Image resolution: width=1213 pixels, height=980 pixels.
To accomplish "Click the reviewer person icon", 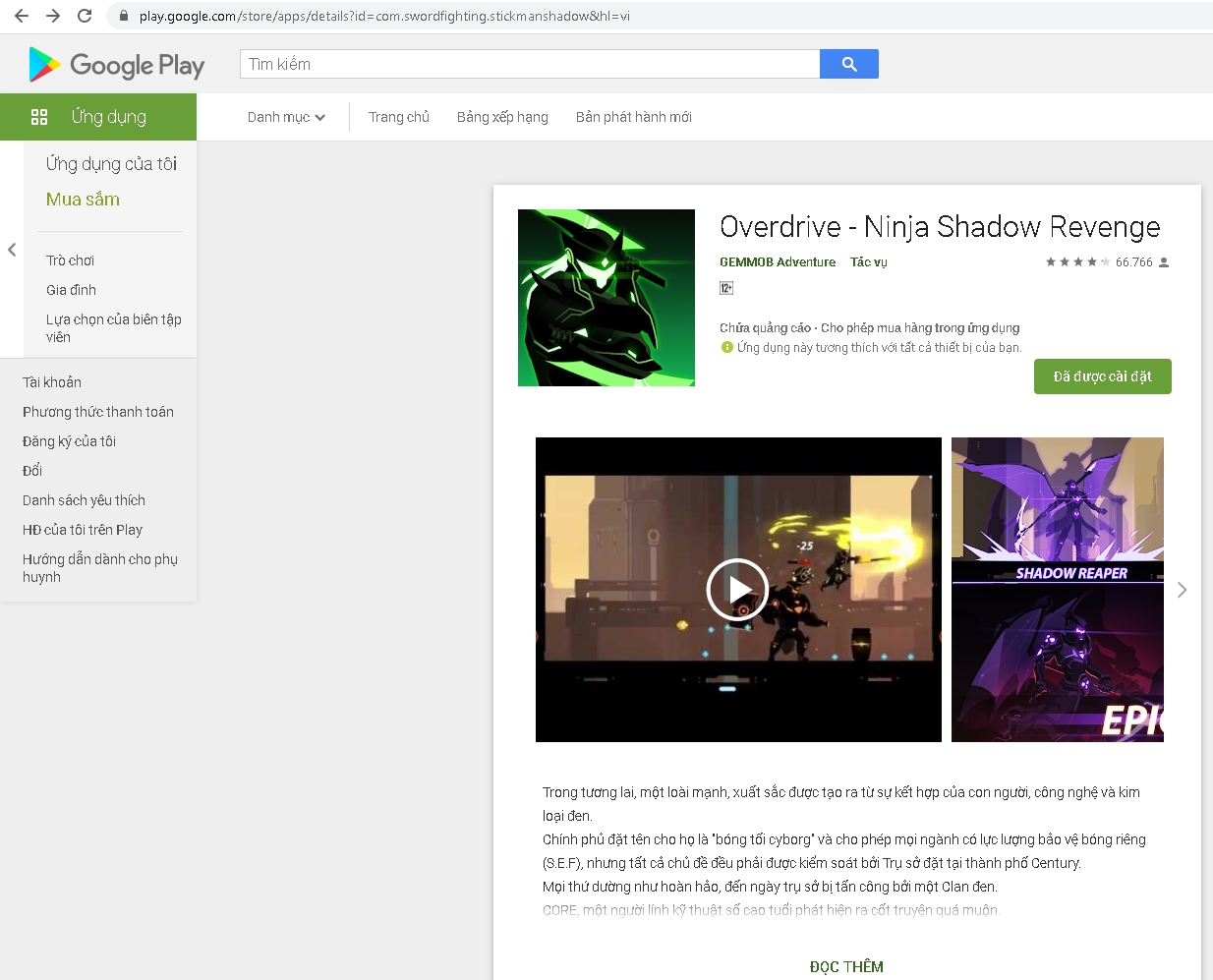I will tap(1164, 262).
